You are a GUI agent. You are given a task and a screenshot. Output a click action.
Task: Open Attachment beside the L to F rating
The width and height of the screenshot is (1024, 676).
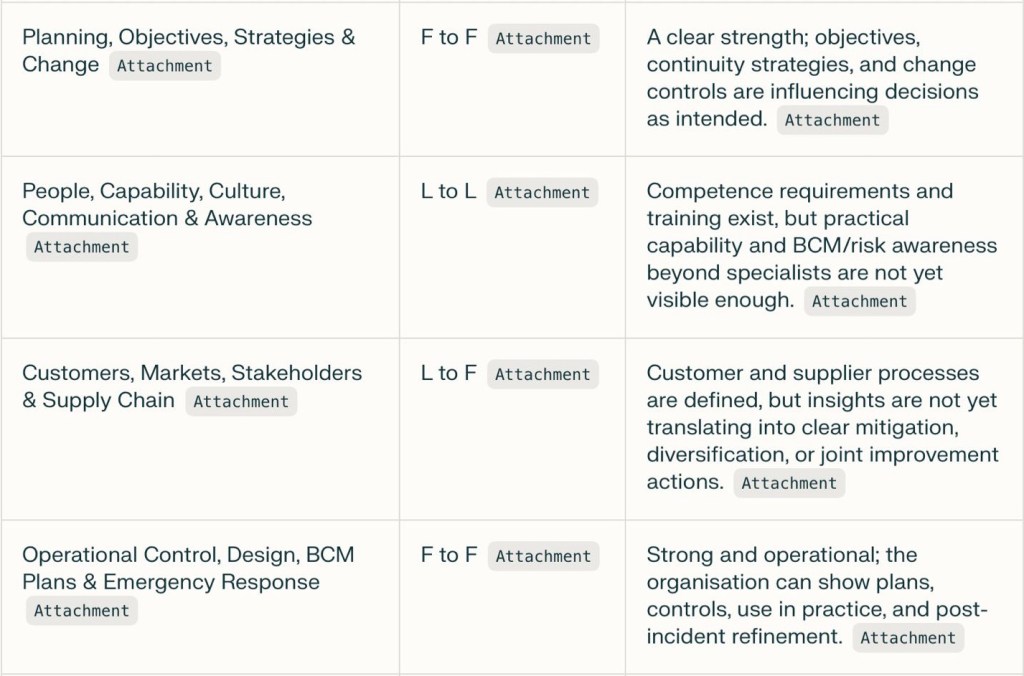(x=543, y=375)
